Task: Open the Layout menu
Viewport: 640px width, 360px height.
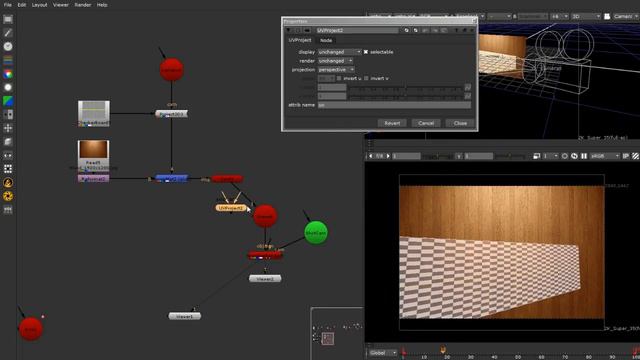Action: tap(40, 5)
